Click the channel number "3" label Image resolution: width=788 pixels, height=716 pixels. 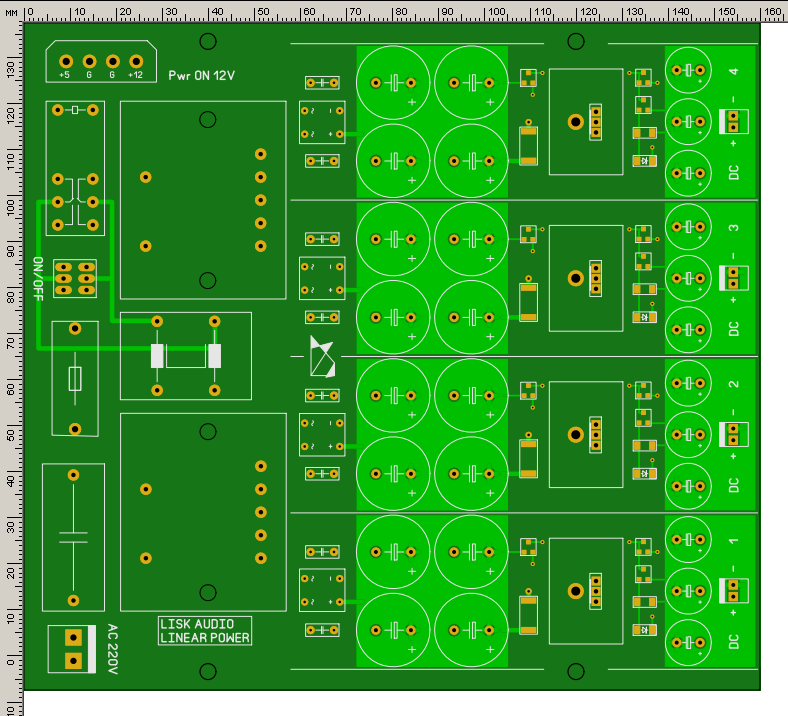734,228
